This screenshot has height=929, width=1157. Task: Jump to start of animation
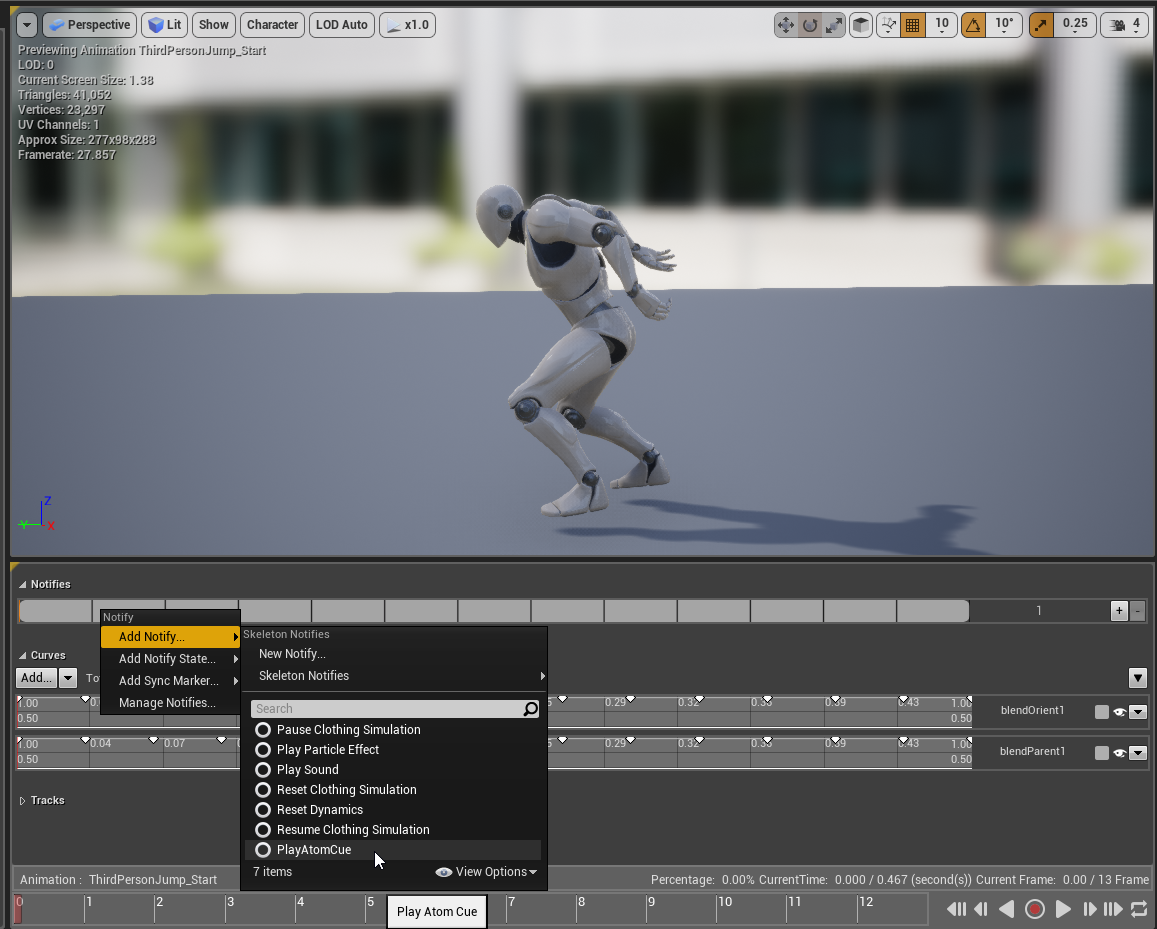[956, 909]
